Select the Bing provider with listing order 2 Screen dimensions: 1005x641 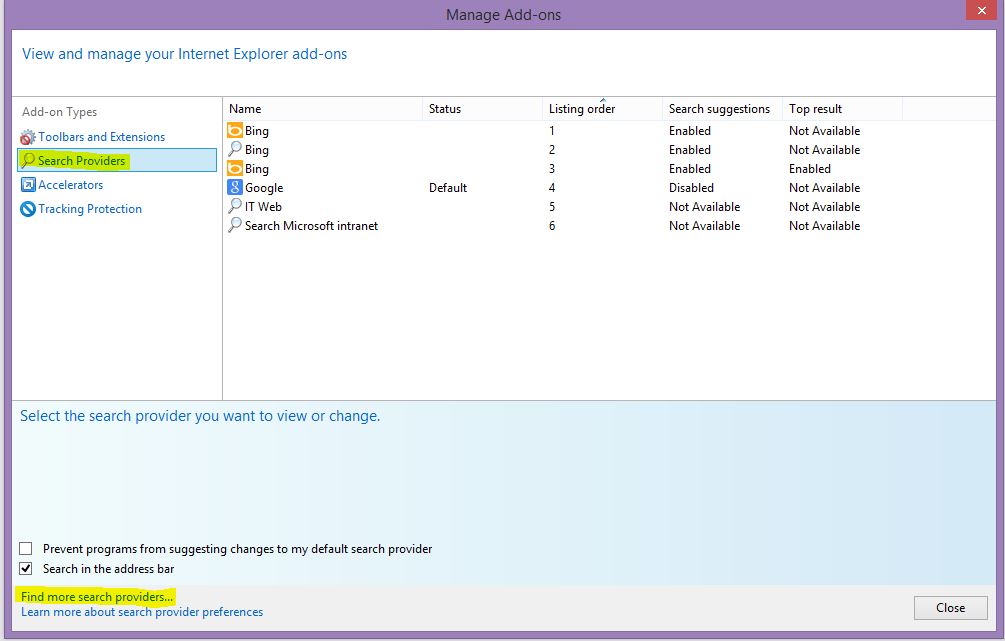point(256,150)
